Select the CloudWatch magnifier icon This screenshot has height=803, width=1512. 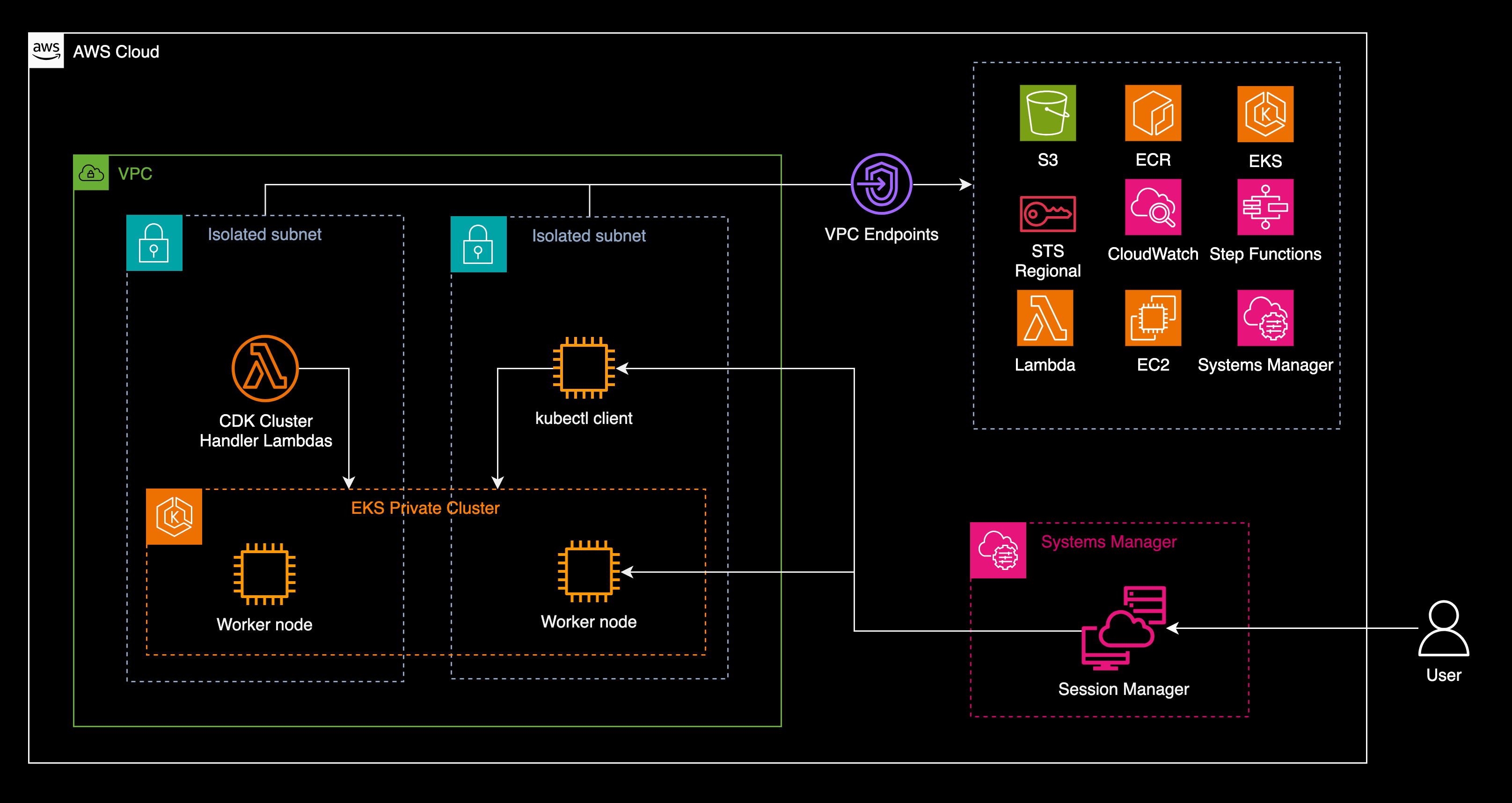1152,207
